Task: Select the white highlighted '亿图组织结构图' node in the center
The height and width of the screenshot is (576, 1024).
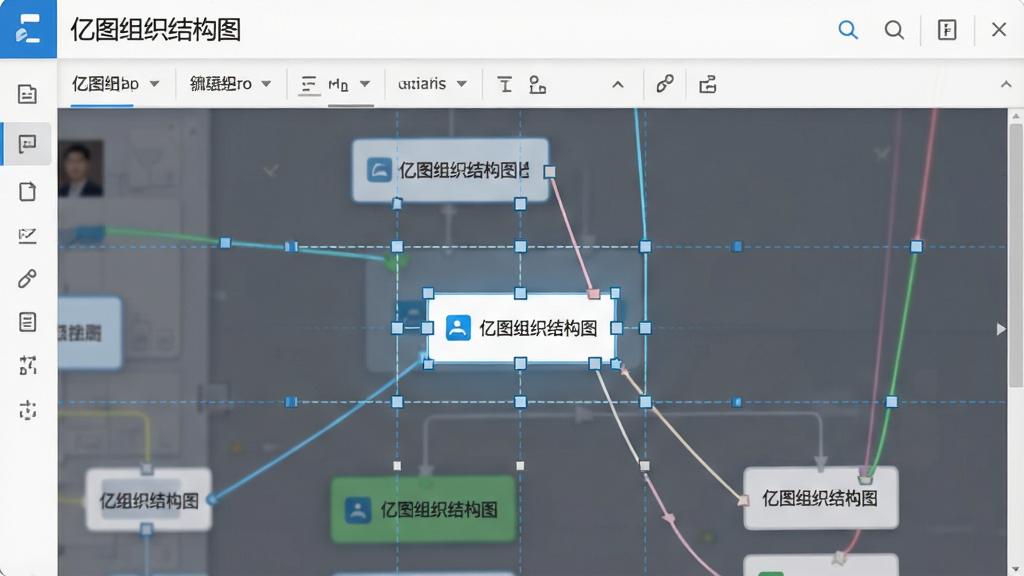Action: tap(521, 328)
